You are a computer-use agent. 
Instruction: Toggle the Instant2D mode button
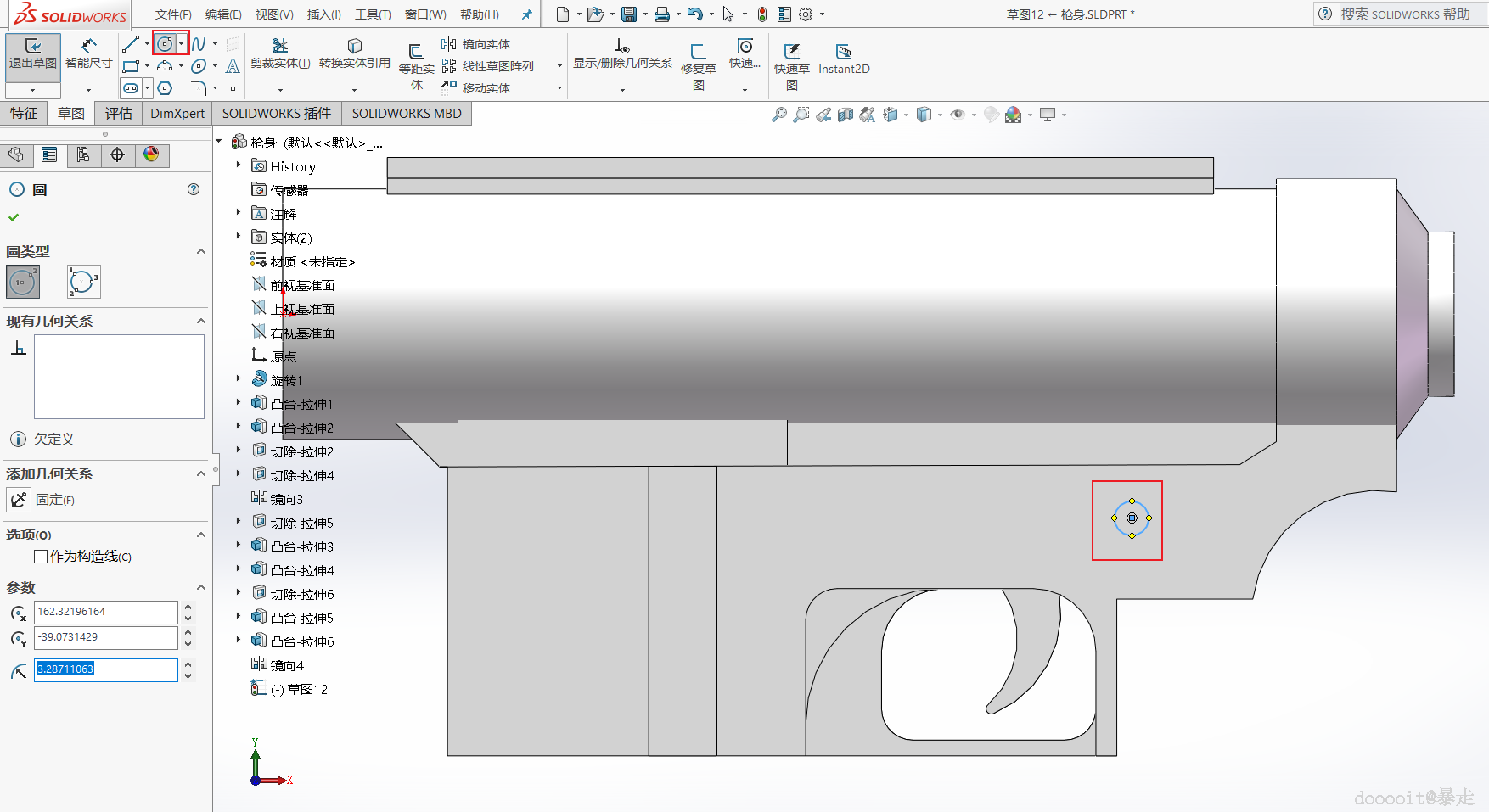844,58
